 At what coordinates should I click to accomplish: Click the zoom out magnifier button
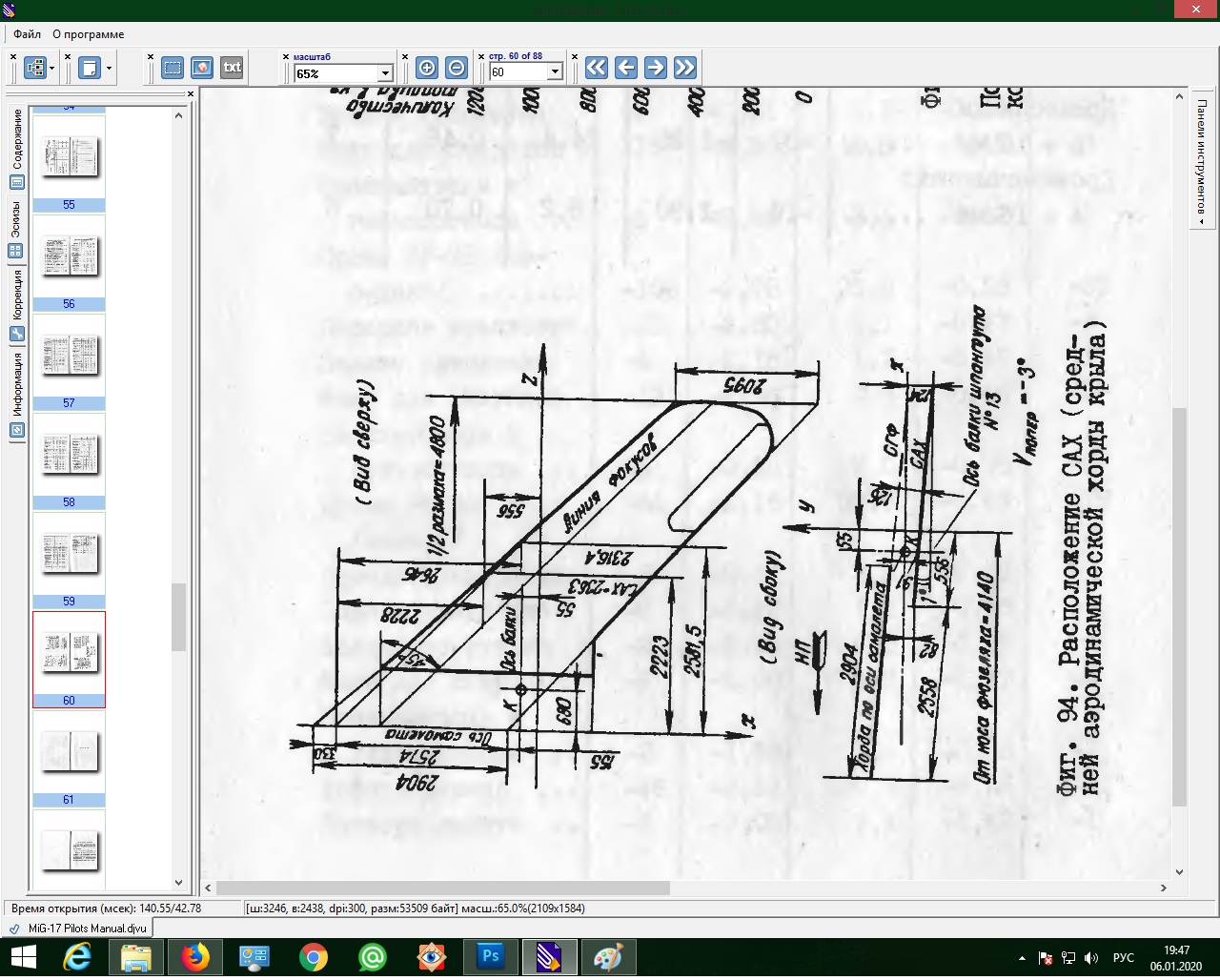click(x=457, y=68)
